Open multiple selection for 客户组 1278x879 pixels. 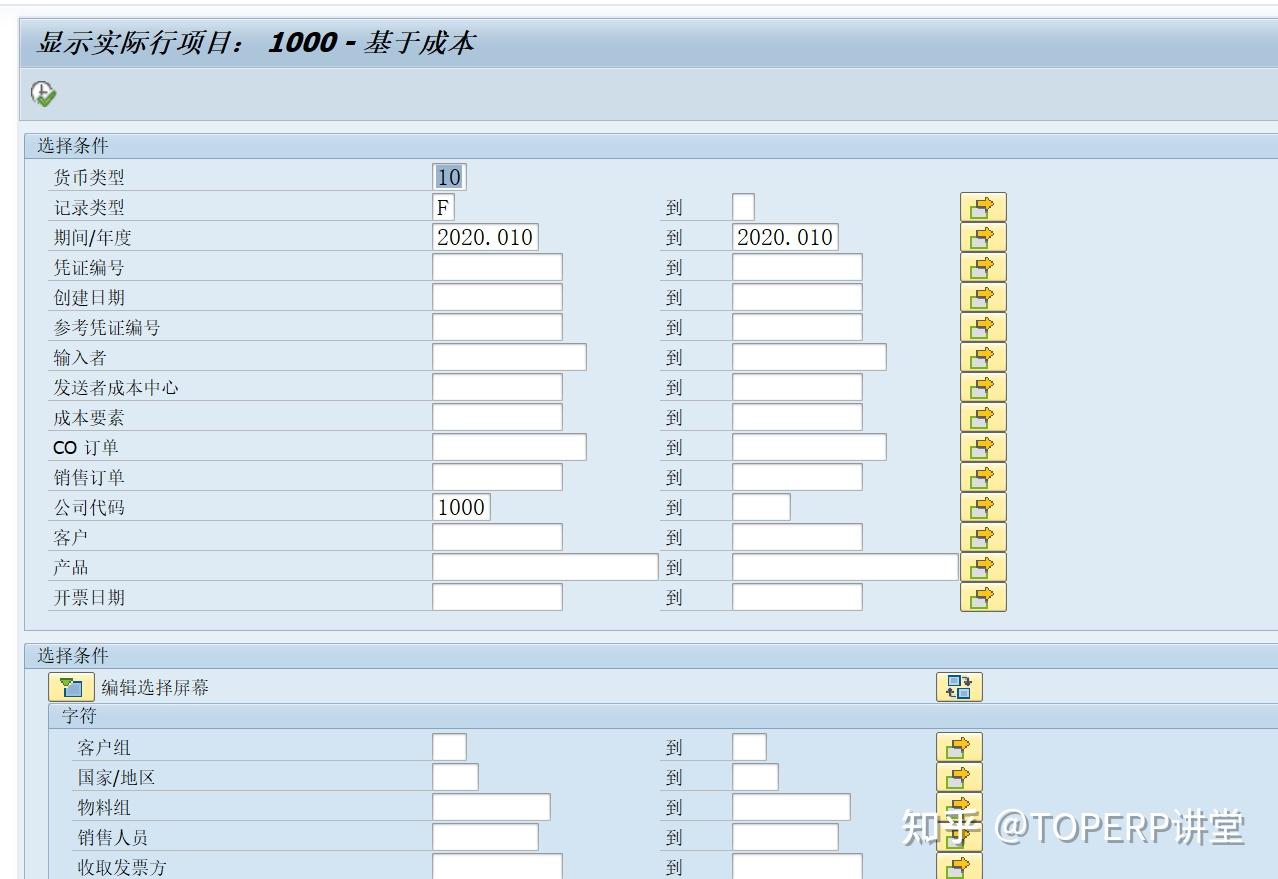pos(959,746)
